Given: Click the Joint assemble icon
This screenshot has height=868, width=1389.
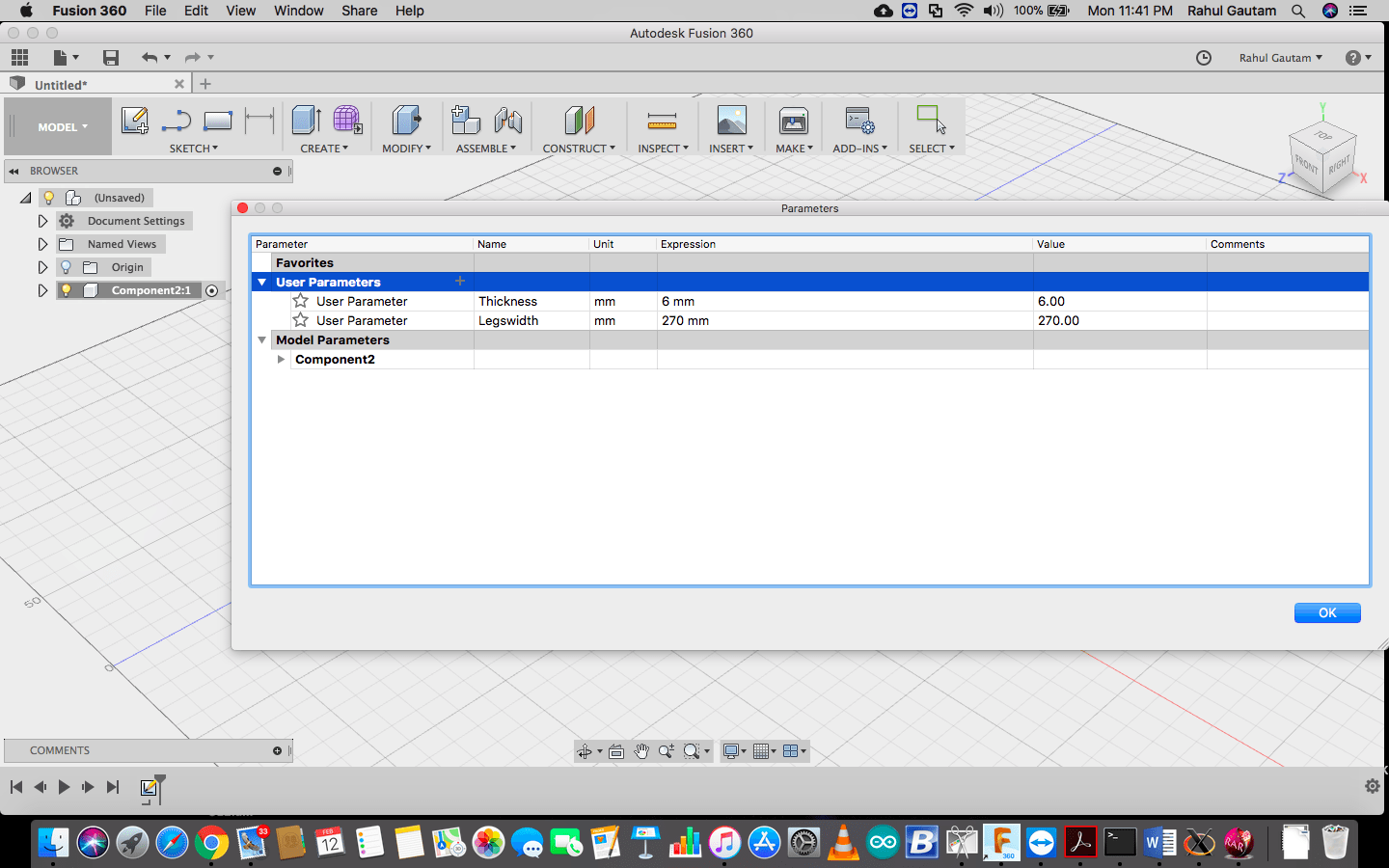Looking at the screenshot, I should coord(508,121).
